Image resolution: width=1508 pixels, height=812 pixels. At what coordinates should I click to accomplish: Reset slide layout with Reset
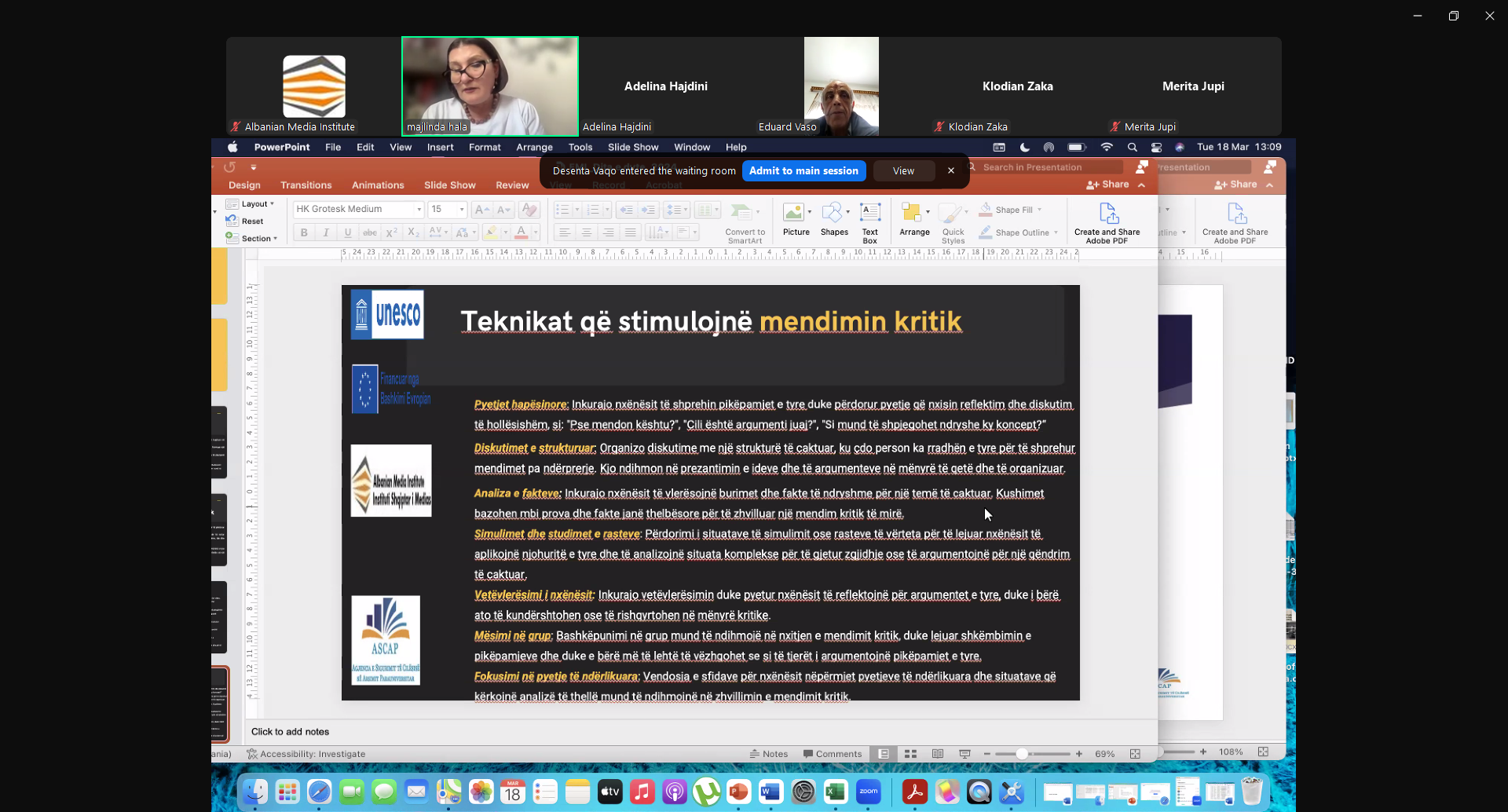click(245, 221)
